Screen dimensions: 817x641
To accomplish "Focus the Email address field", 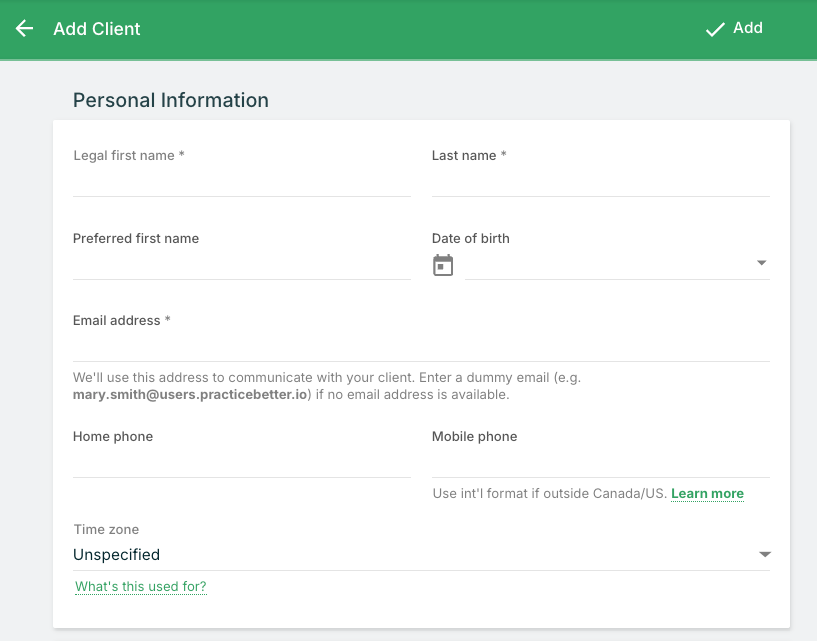I will [x=421, y=347].
